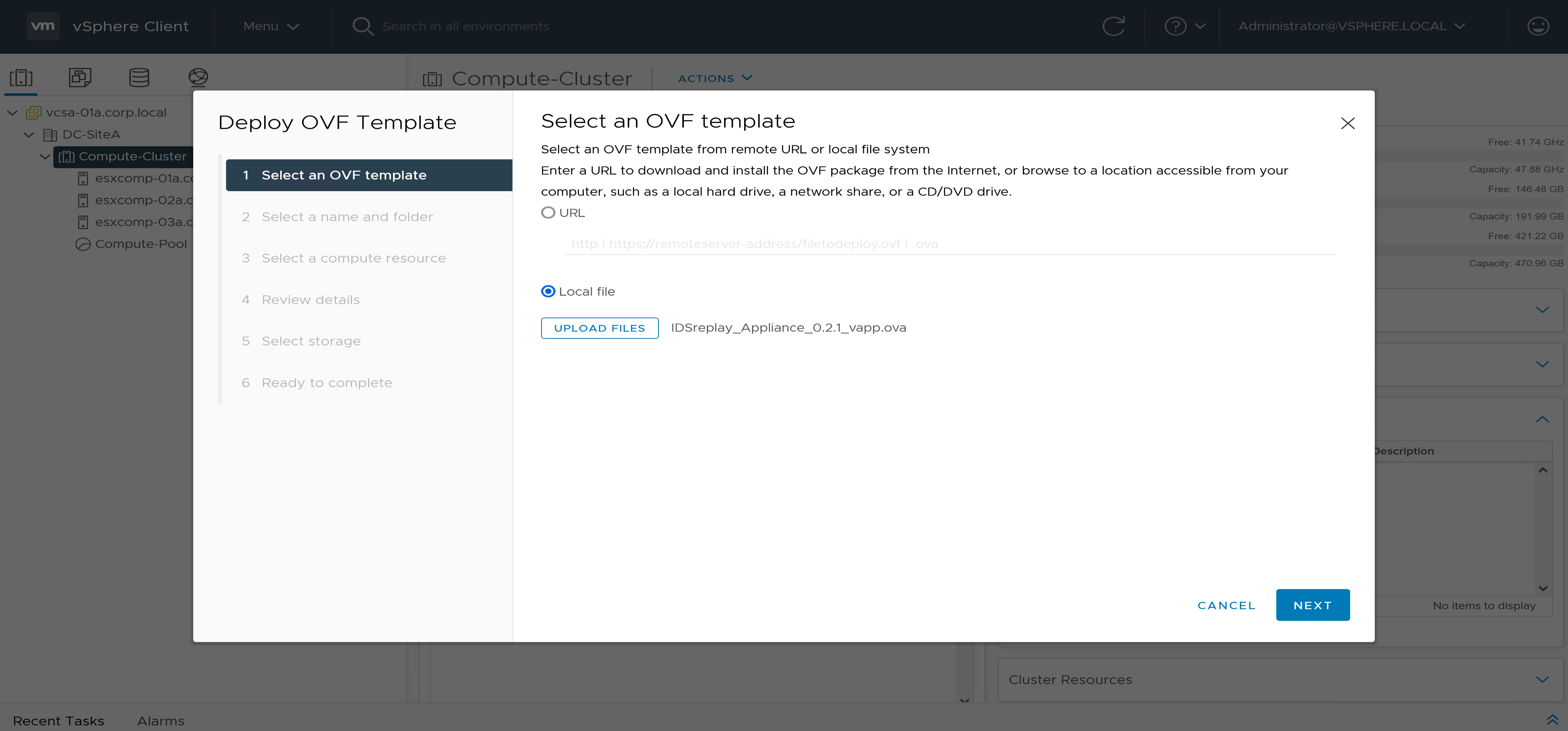Open the Alarms tab
The image size is (1568, 731).
[x=161, y=721]
